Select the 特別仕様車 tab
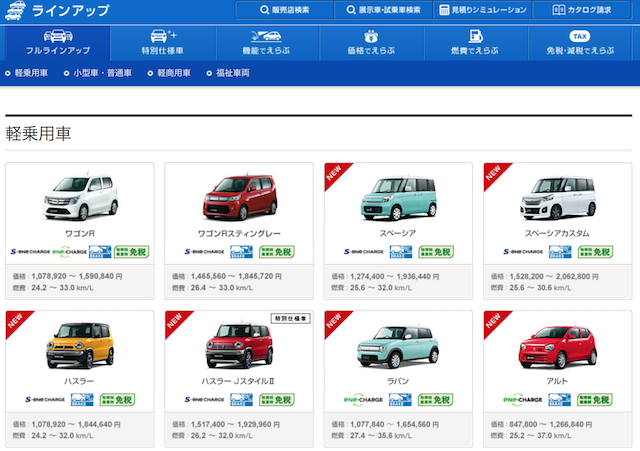640x451 pixels. click(162, 43)
